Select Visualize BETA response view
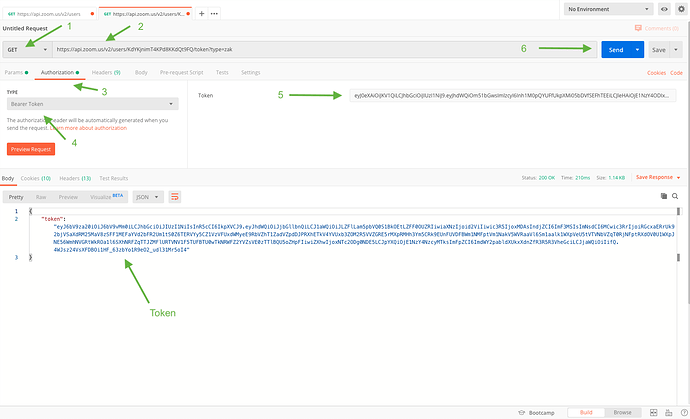This screenshot has width=690, height=419. tap(106, 197)
